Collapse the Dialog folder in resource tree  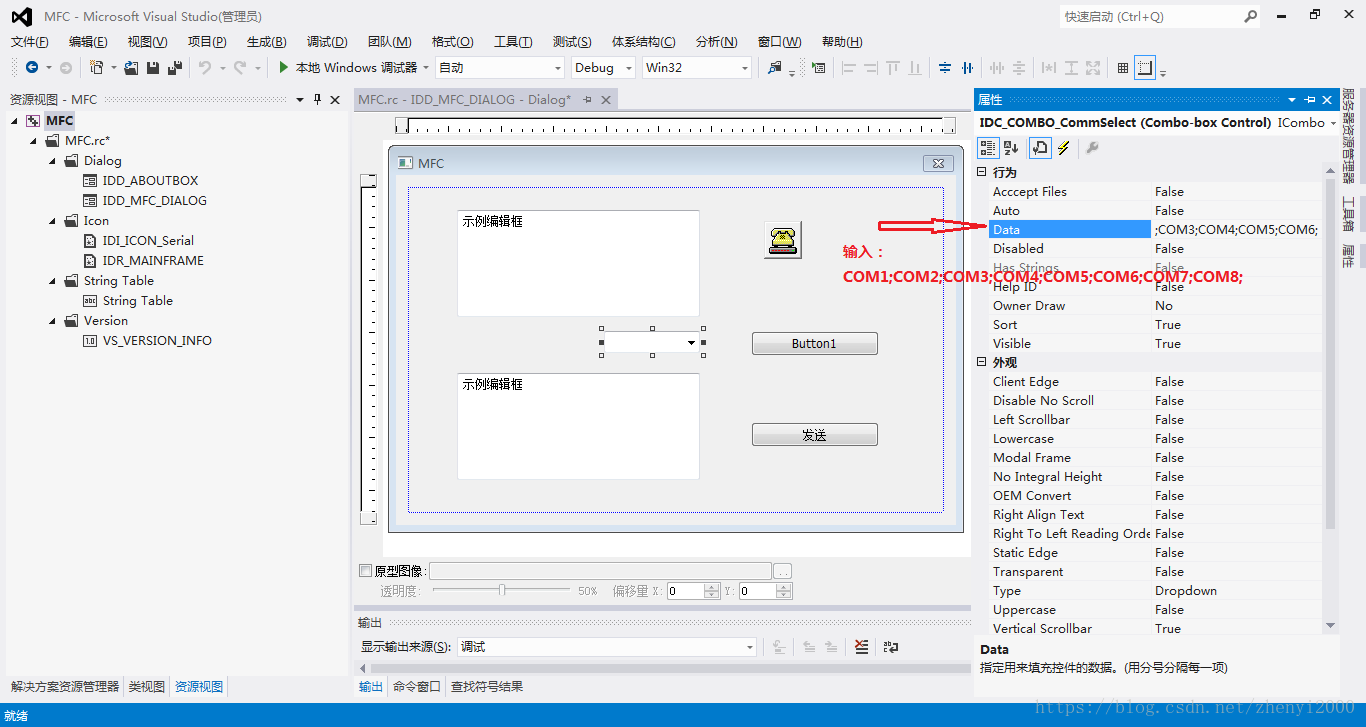click(54, 161)
